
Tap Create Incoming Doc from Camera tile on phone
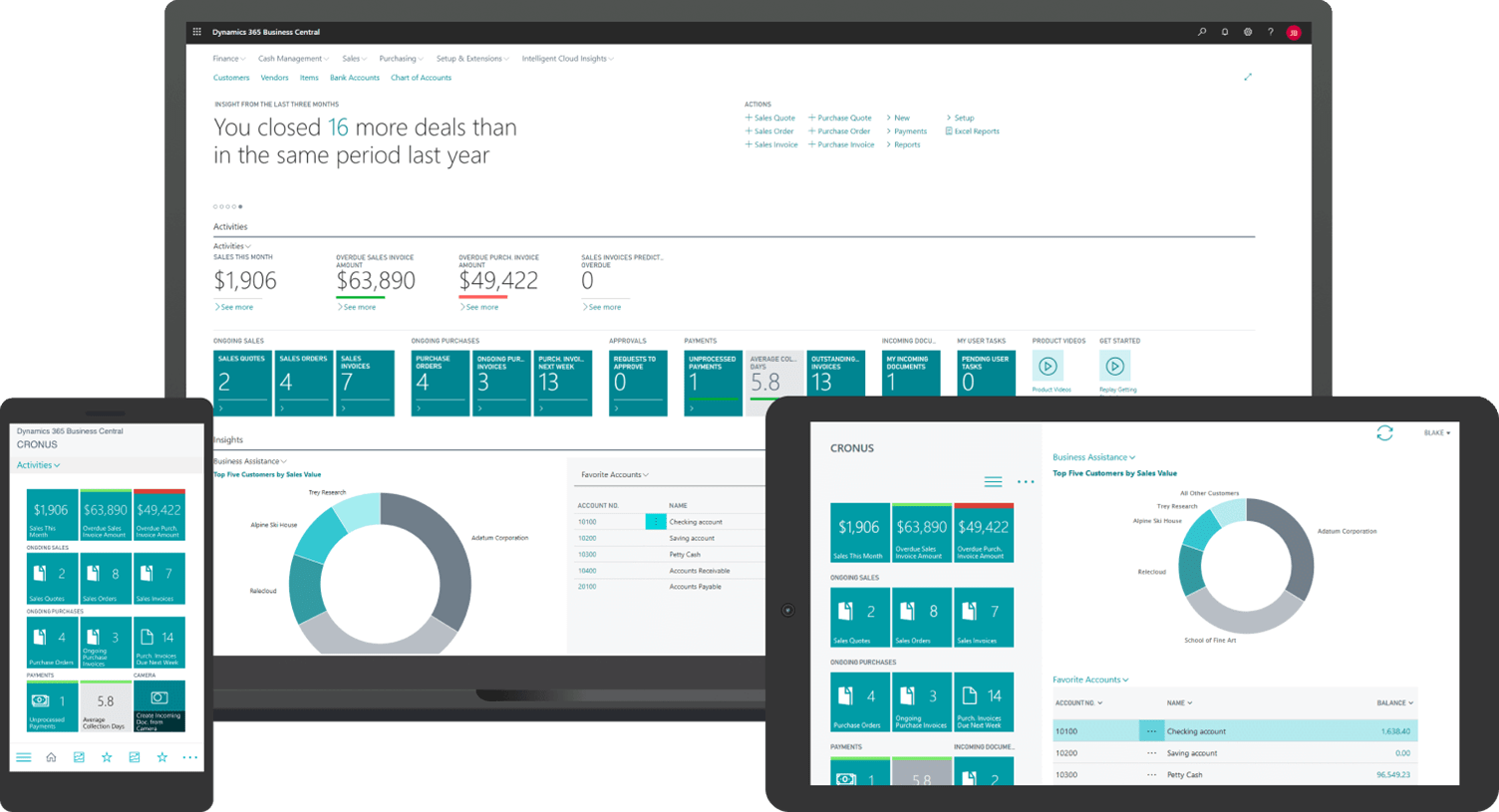(158, 706)
